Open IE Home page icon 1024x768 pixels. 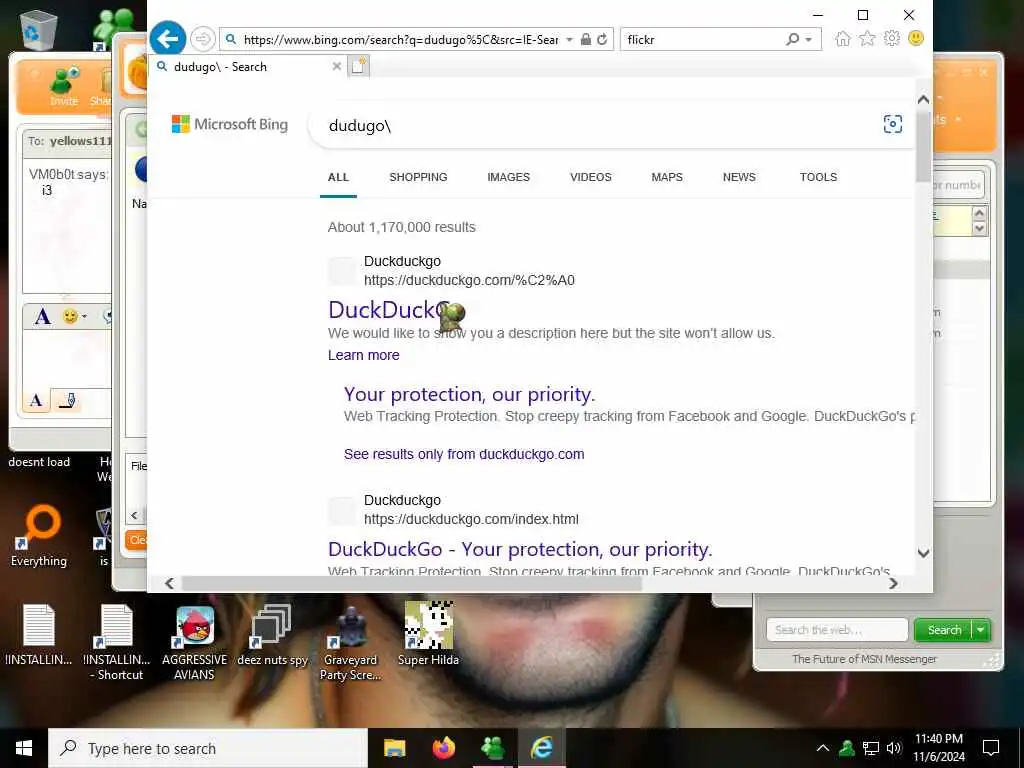[842, 39]
